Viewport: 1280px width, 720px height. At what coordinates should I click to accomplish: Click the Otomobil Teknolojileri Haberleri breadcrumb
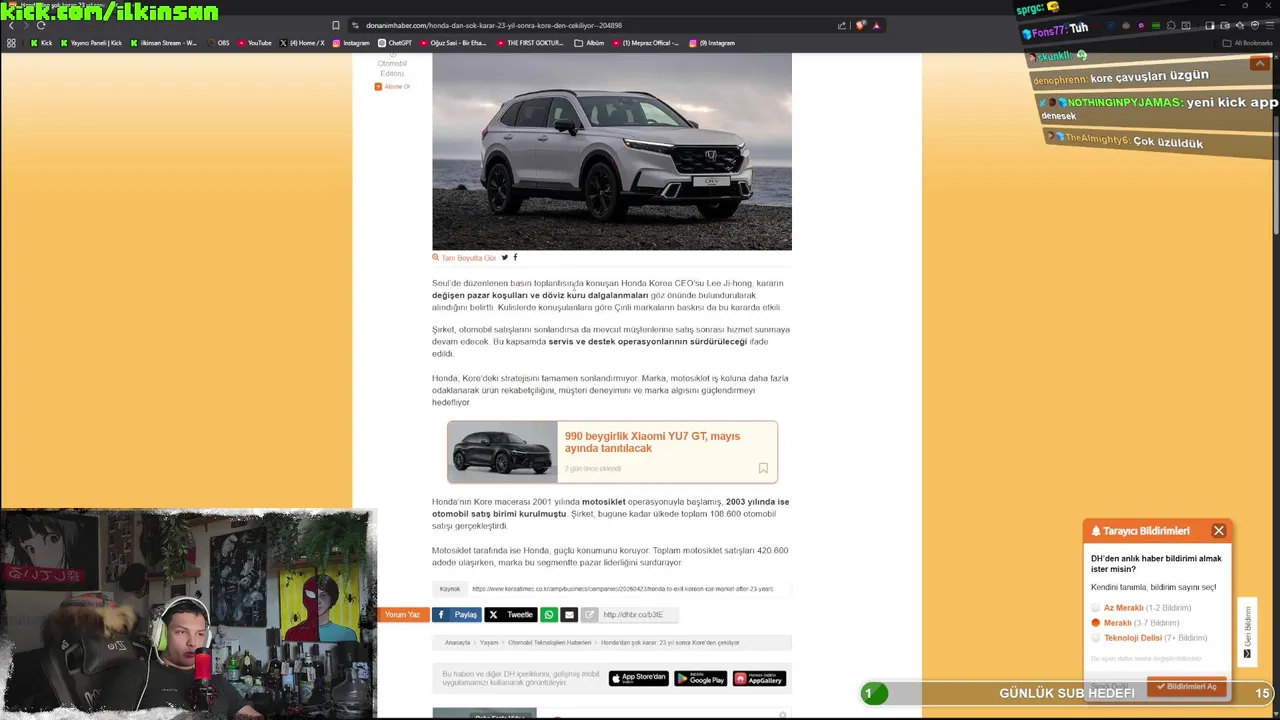click(550, 643)
